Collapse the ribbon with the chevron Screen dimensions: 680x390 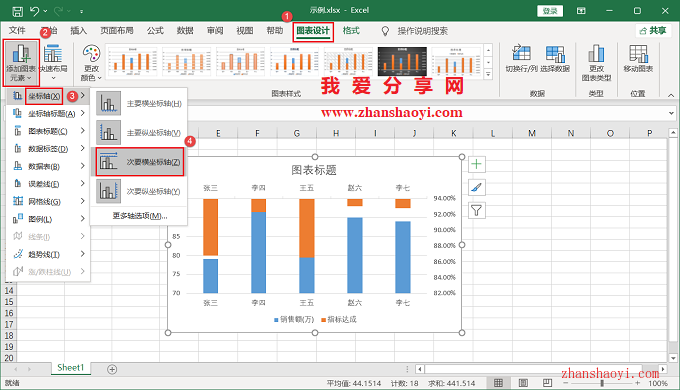pyautogui.click(x=671, y=95)
